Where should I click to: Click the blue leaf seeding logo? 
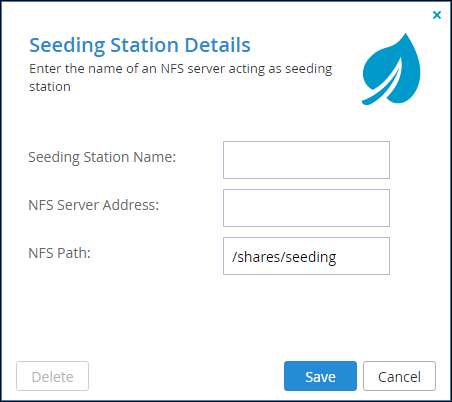[x=391, y=69]
